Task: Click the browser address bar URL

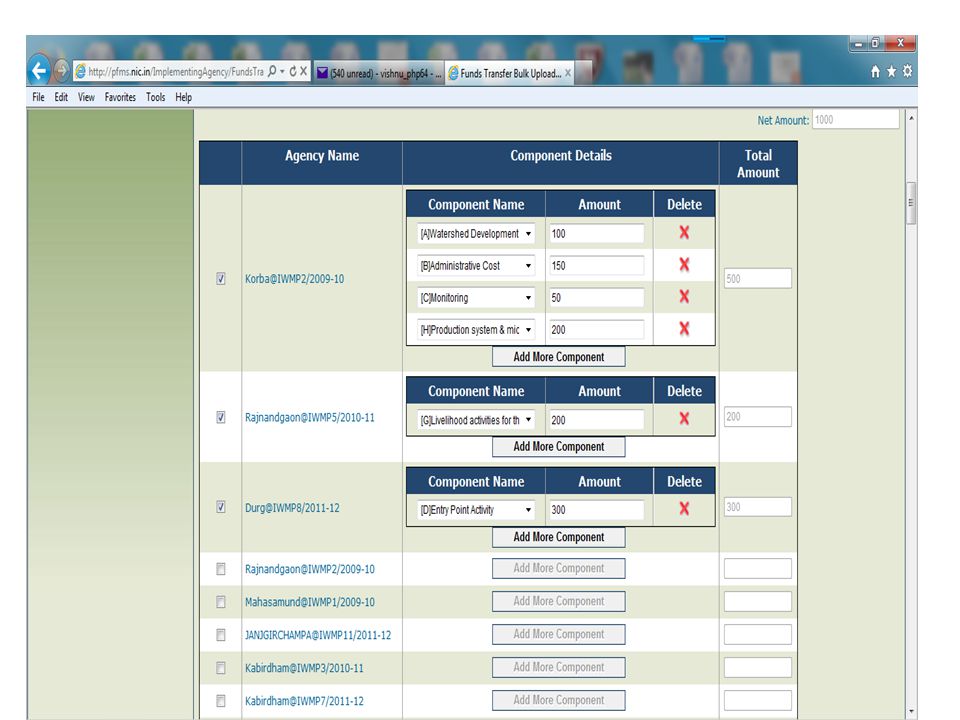Action: [176, 72]
